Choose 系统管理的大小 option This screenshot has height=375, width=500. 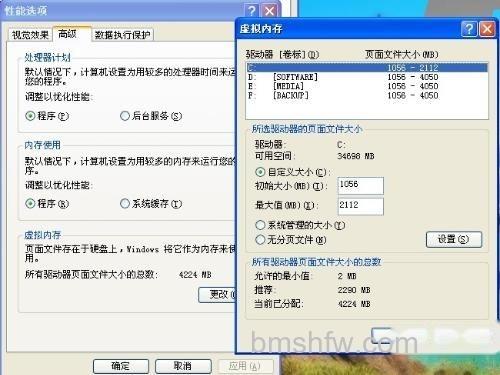[x=260, y=225]
